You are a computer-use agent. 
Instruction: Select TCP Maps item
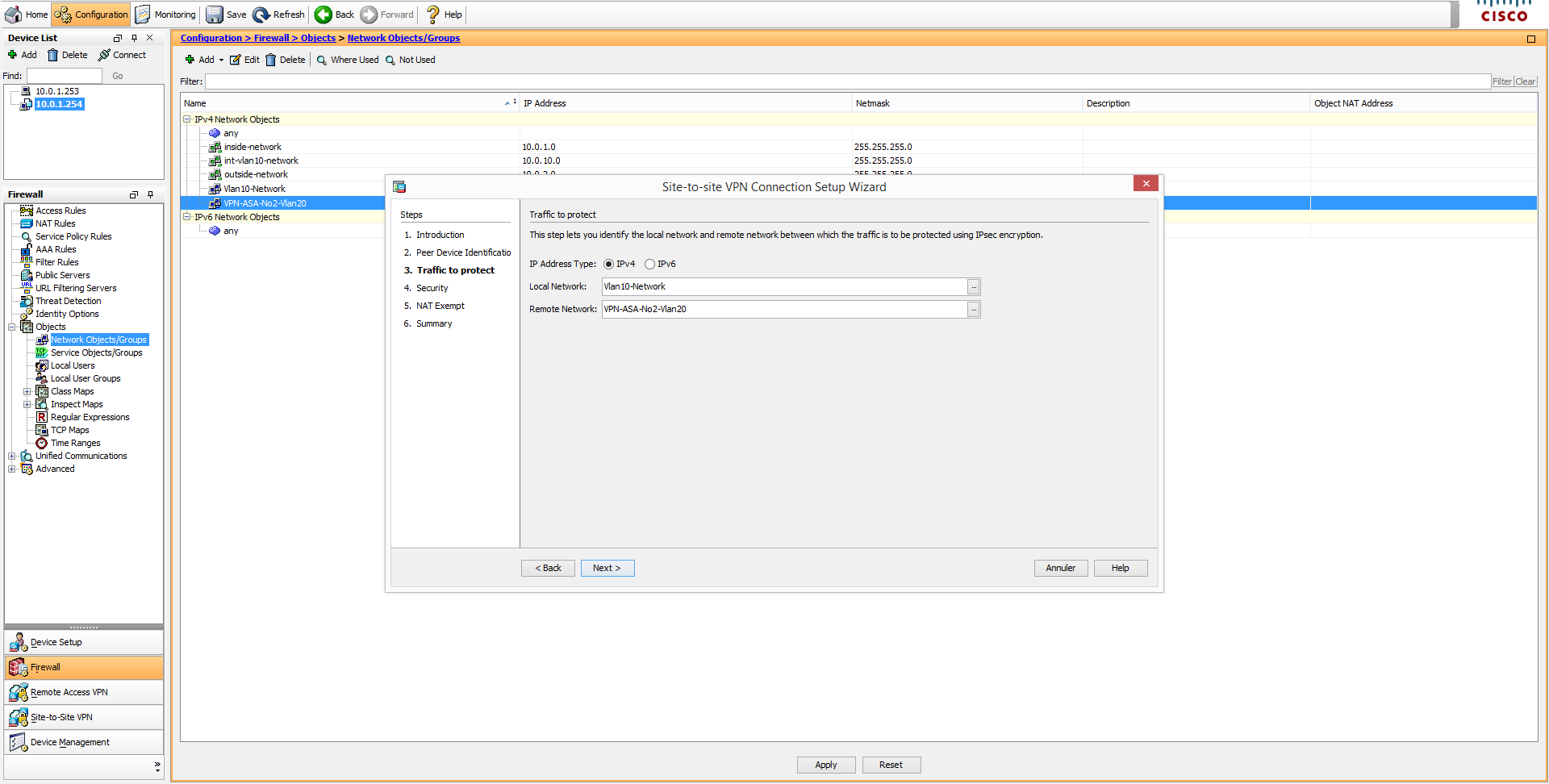(69, 430)
